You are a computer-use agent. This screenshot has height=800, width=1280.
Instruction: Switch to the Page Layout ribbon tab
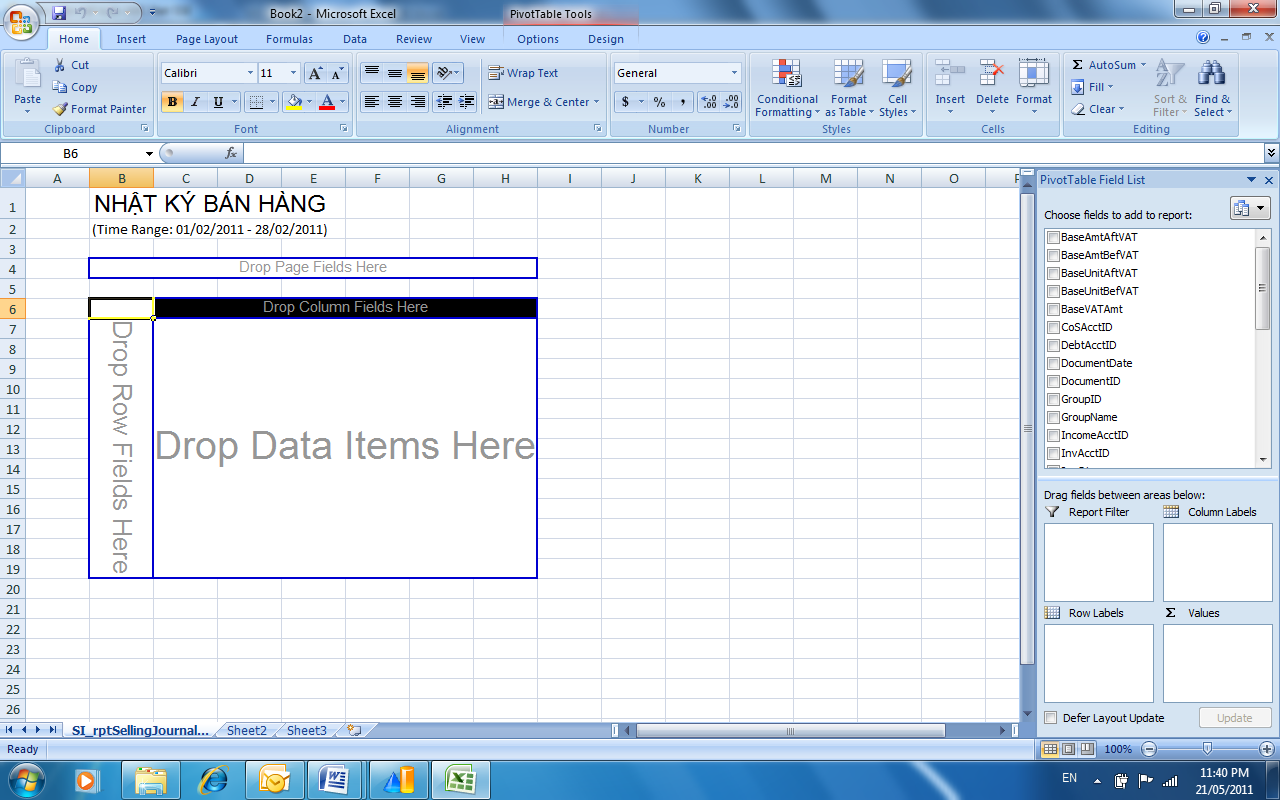coord(207,39)
